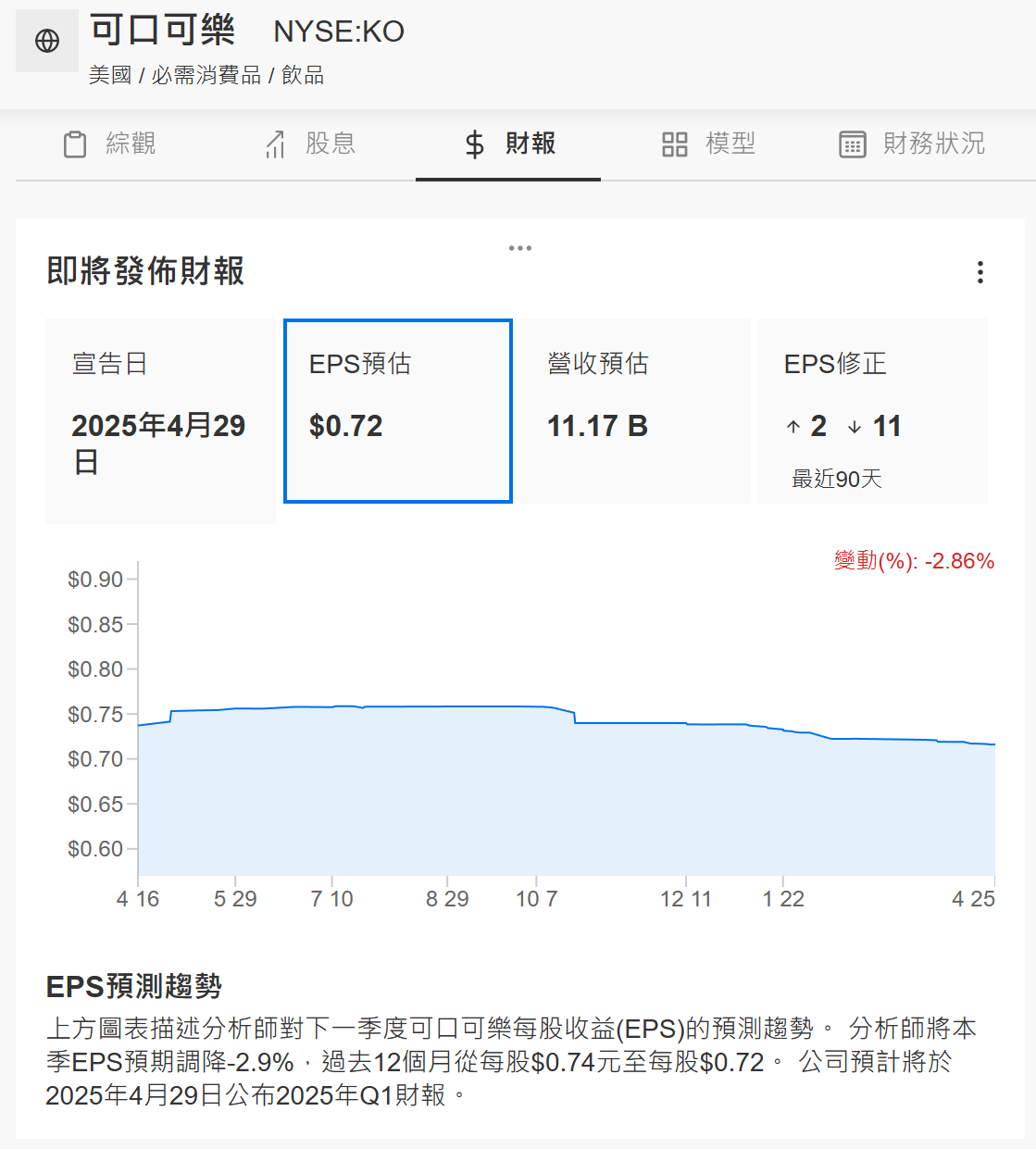Image resolution: width=1036 pixels, height=1149 pixels.
Task: Click the $0.90 y-axis label
Action: click(95, 580)
